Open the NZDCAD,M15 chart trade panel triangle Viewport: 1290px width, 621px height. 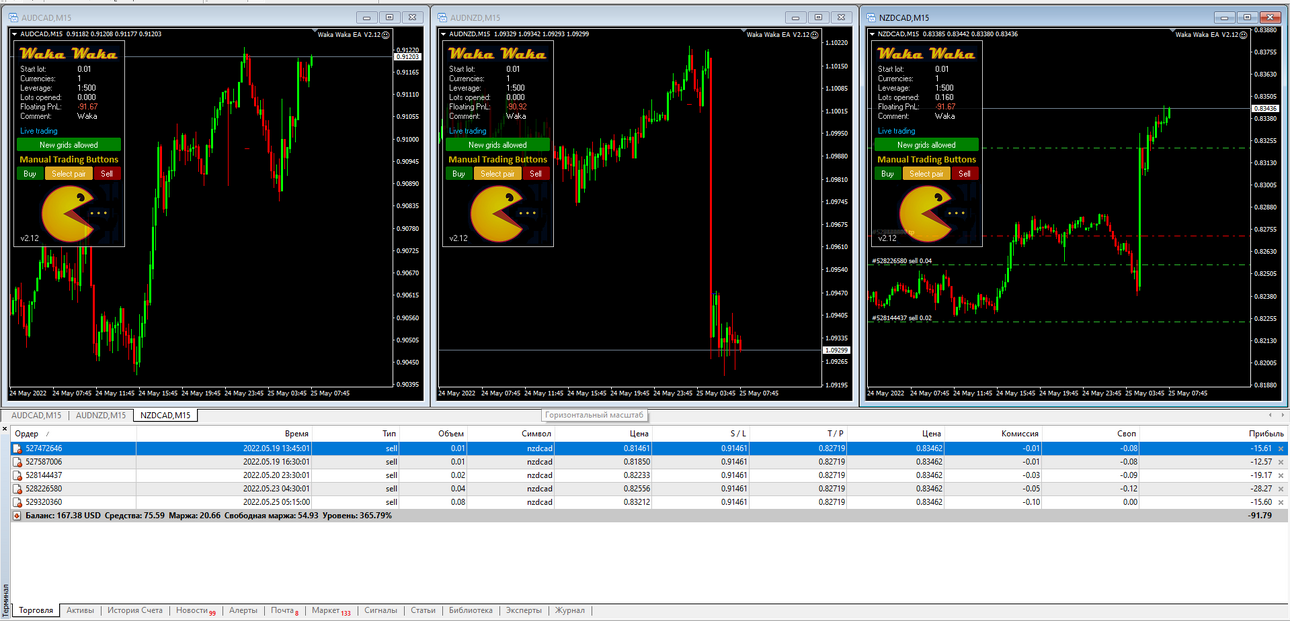(x=873, y=34)
